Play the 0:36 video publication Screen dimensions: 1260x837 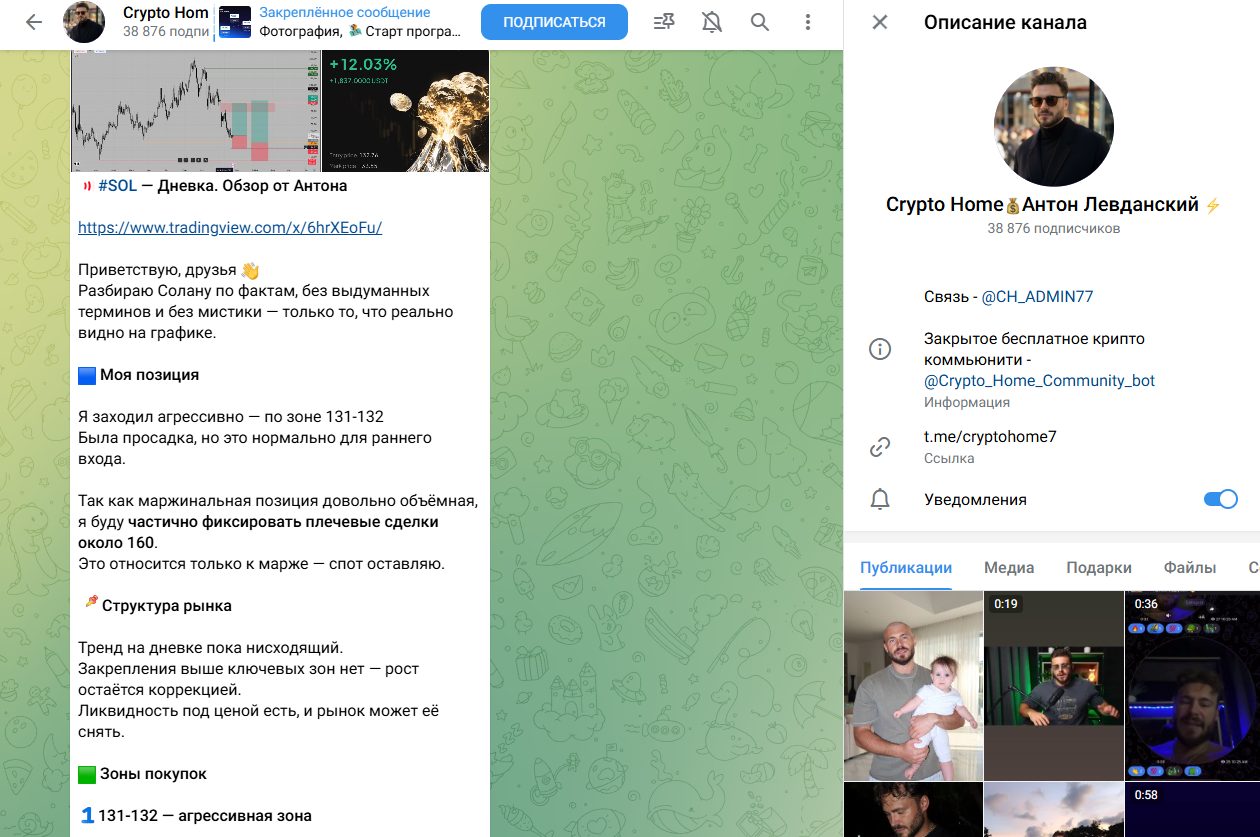(1192, 685)
